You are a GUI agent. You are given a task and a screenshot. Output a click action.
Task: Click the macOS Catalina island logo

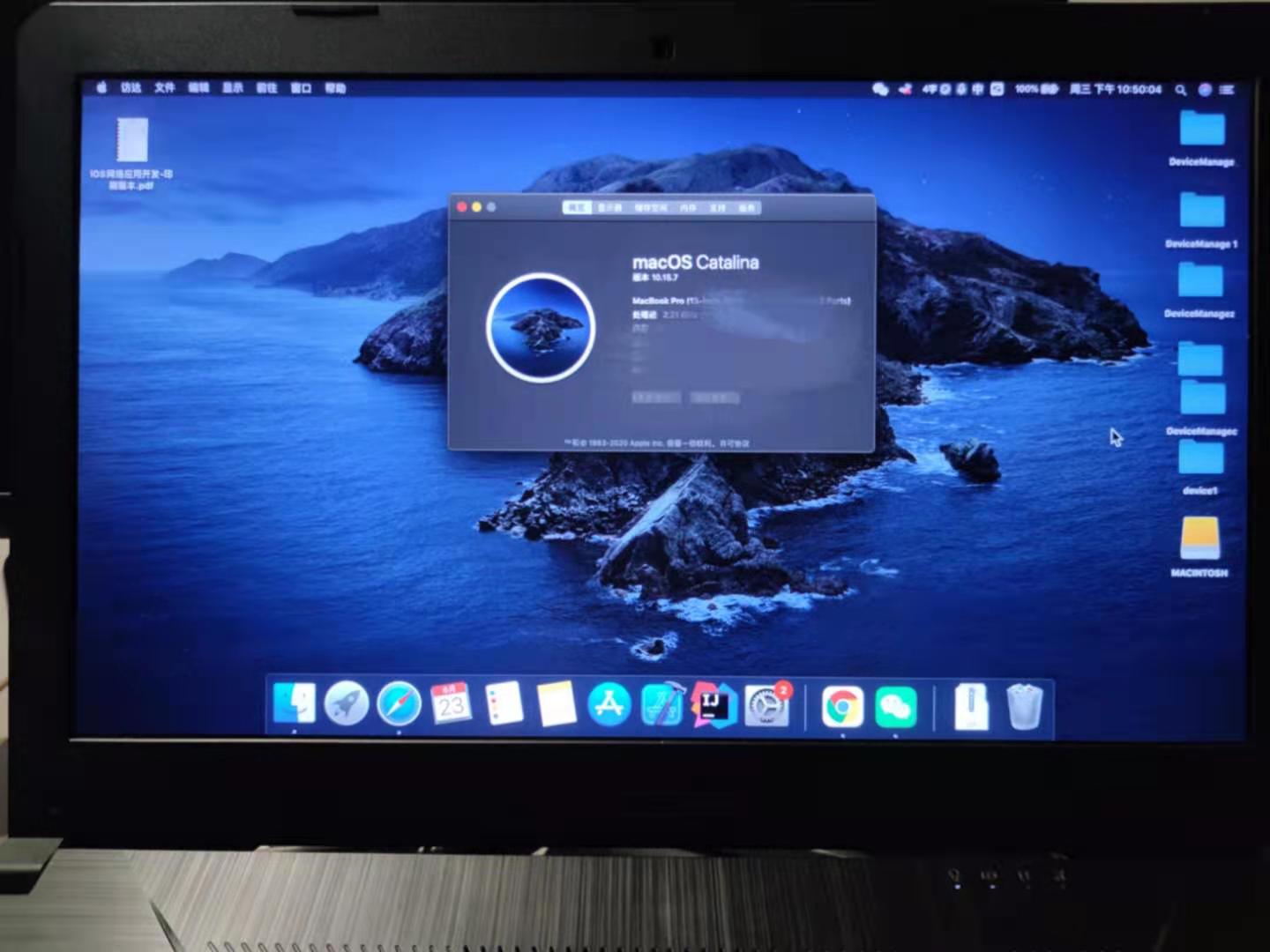point(541,327)
